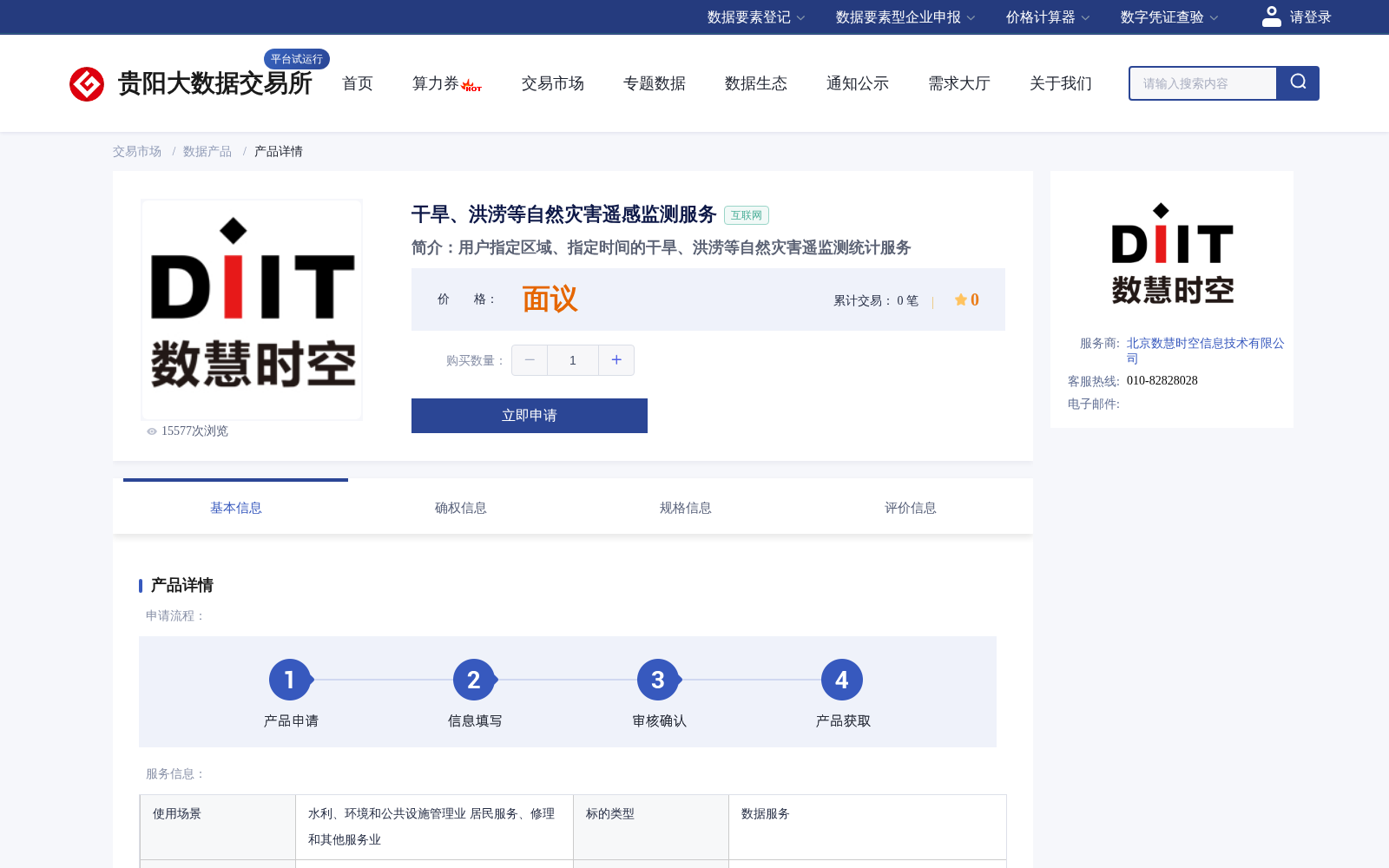1389x868 pixels.
Task: Click the 累计交易 count text
Action: (876, 300)
